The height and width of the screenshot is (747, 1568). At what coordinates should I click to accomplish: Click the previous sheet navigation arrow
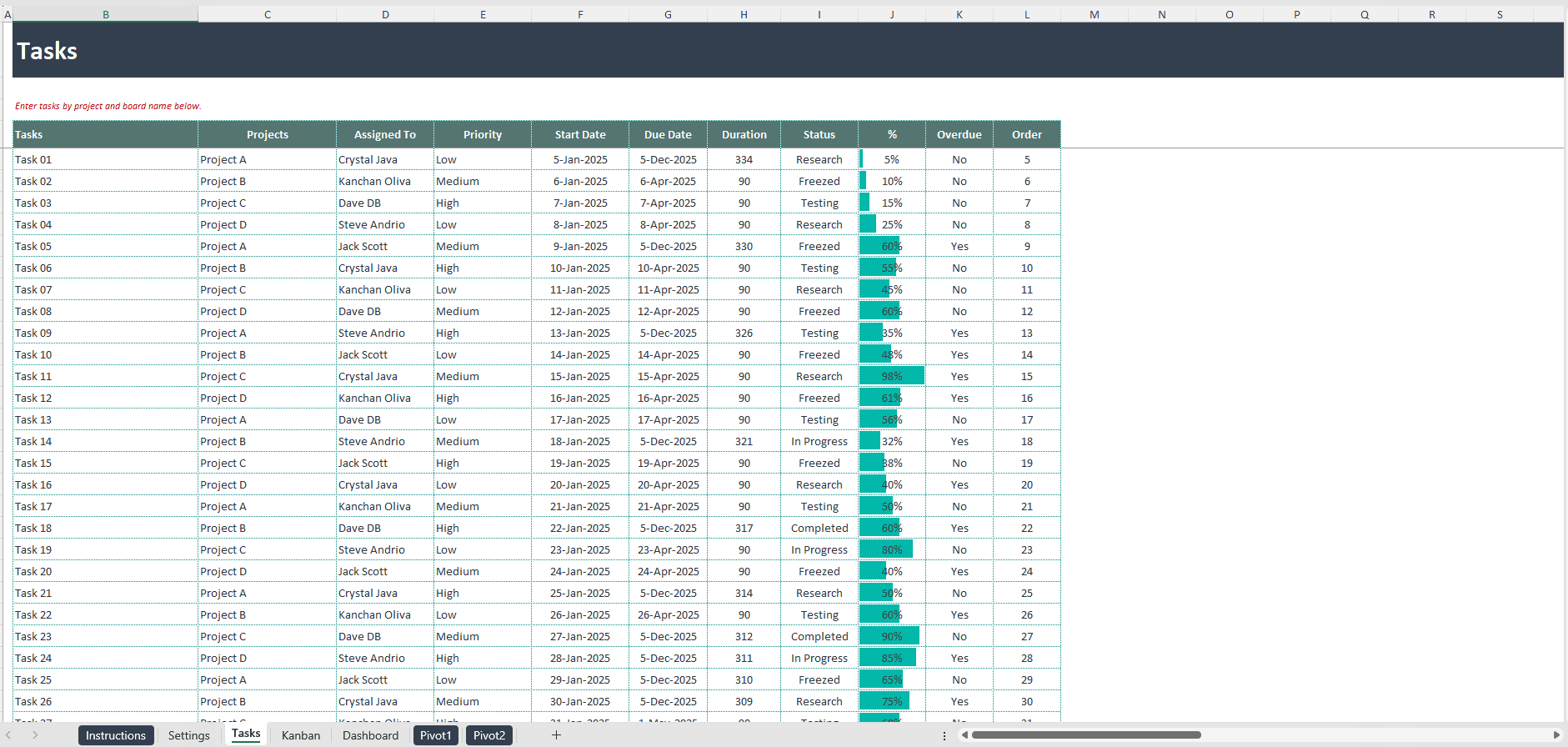tap(8, 734)
